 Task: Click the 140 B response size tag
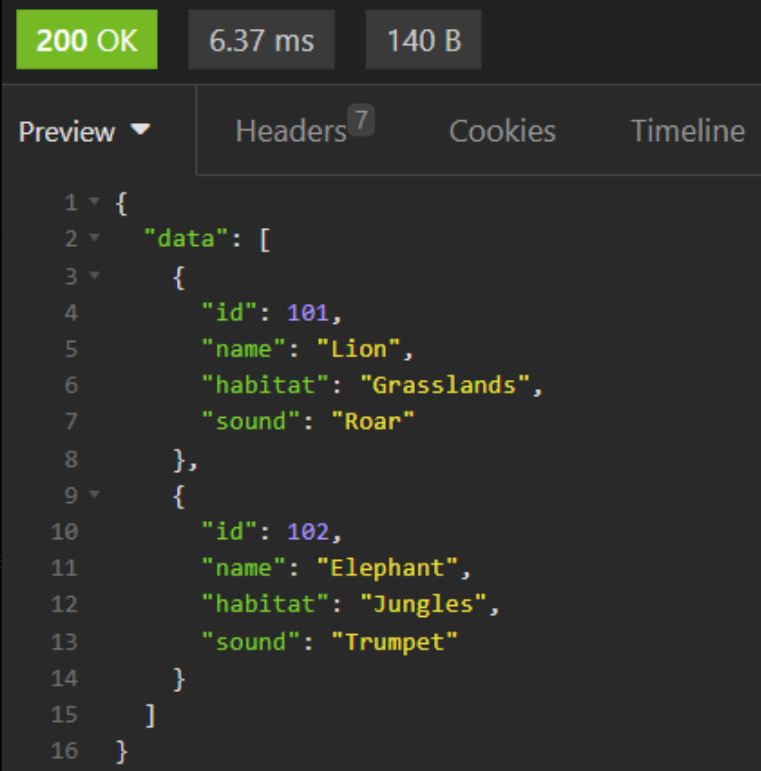[423, 39]
